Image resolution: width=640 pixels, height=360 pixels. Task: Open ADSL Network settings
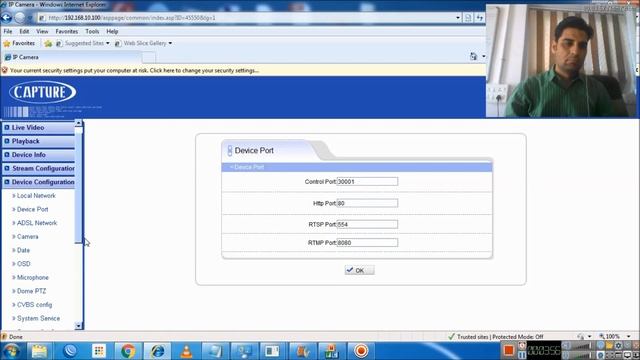37,223
